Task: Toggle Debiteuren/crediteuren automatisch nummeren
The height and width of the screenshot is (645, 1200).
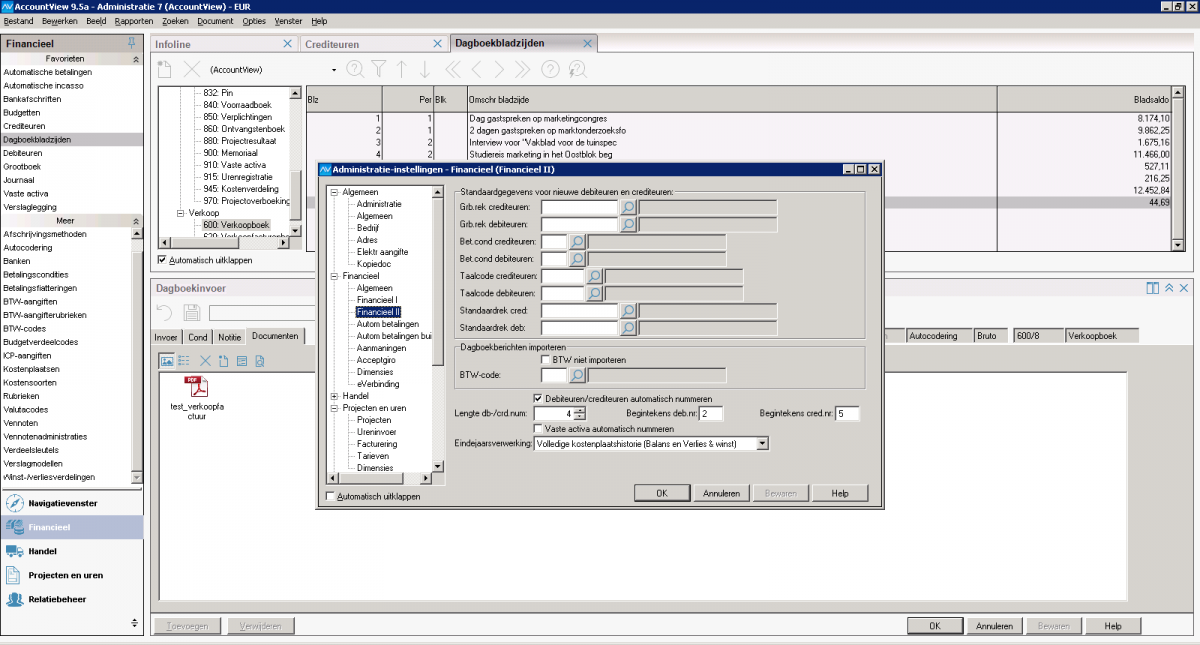Action: (538, 397)
